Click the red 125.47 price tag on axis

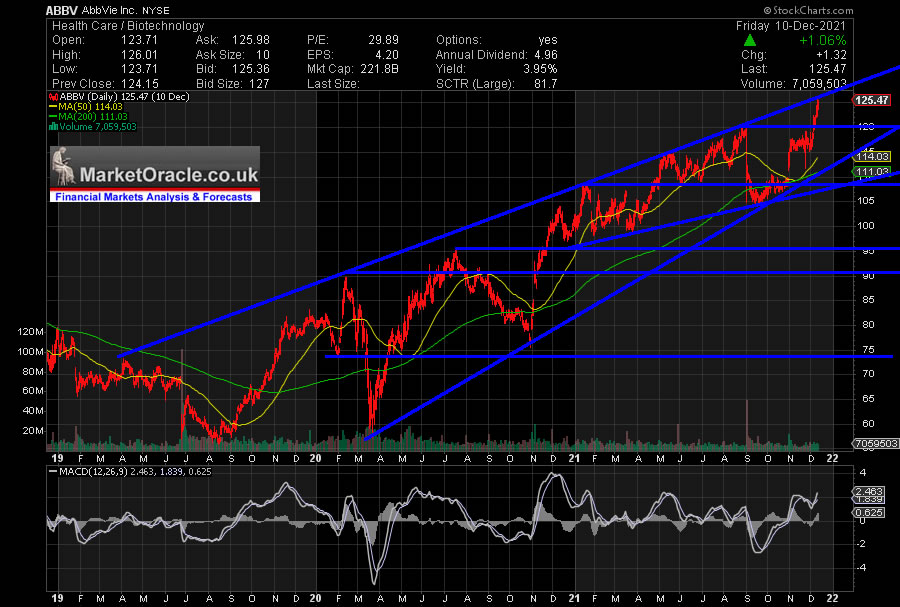point(871,100)
